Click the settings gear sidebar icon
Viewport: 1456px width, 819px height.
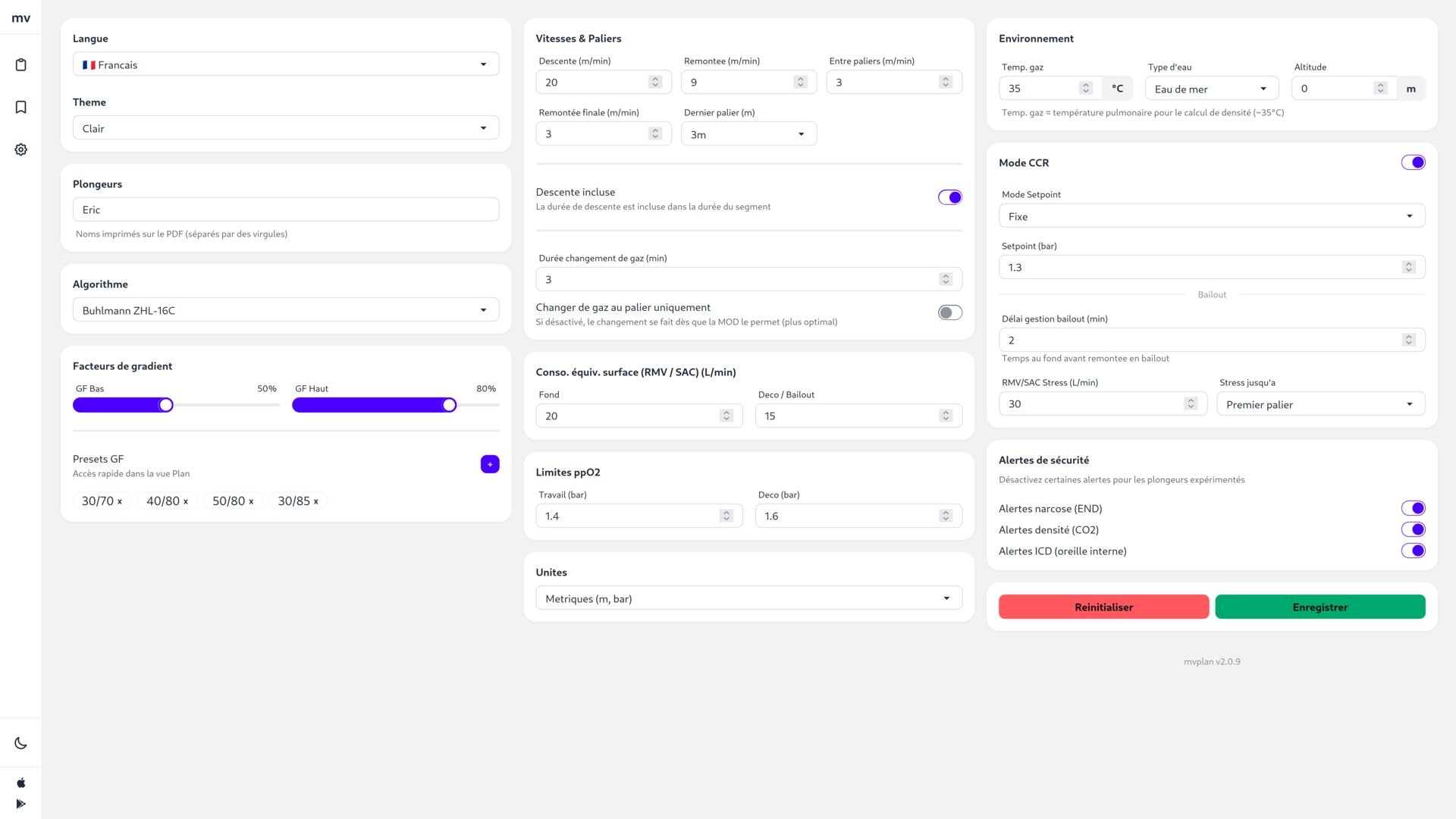coord(21,149)
